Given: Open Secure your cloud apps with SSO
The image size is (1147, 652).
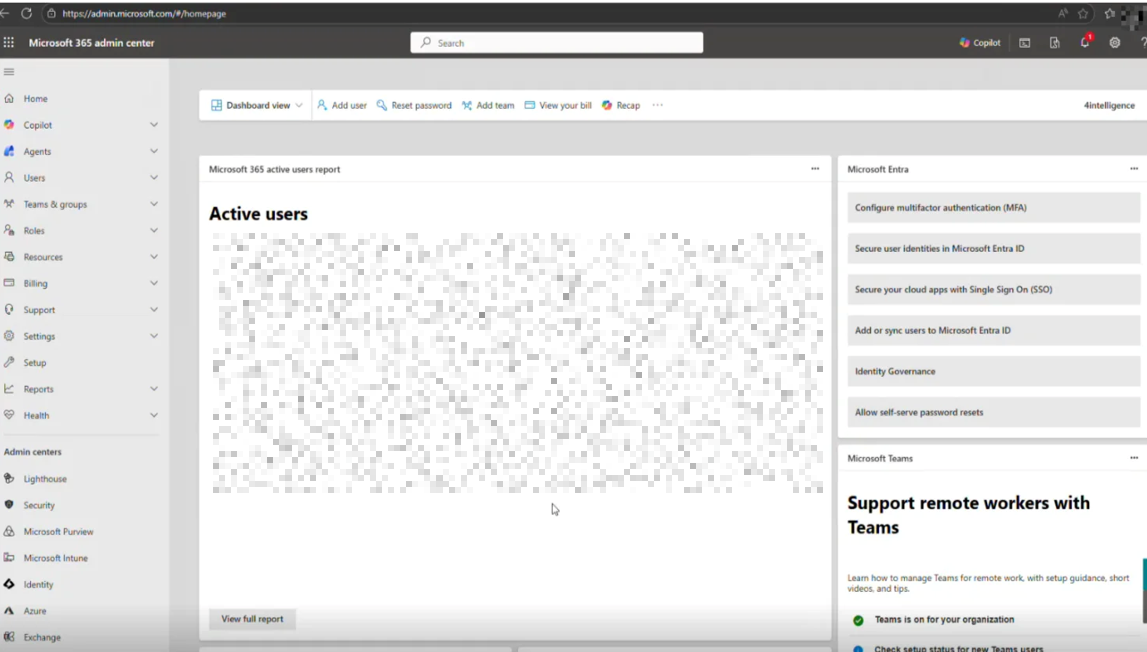Looking at the screenshot, I should click(x=993, y=290).
